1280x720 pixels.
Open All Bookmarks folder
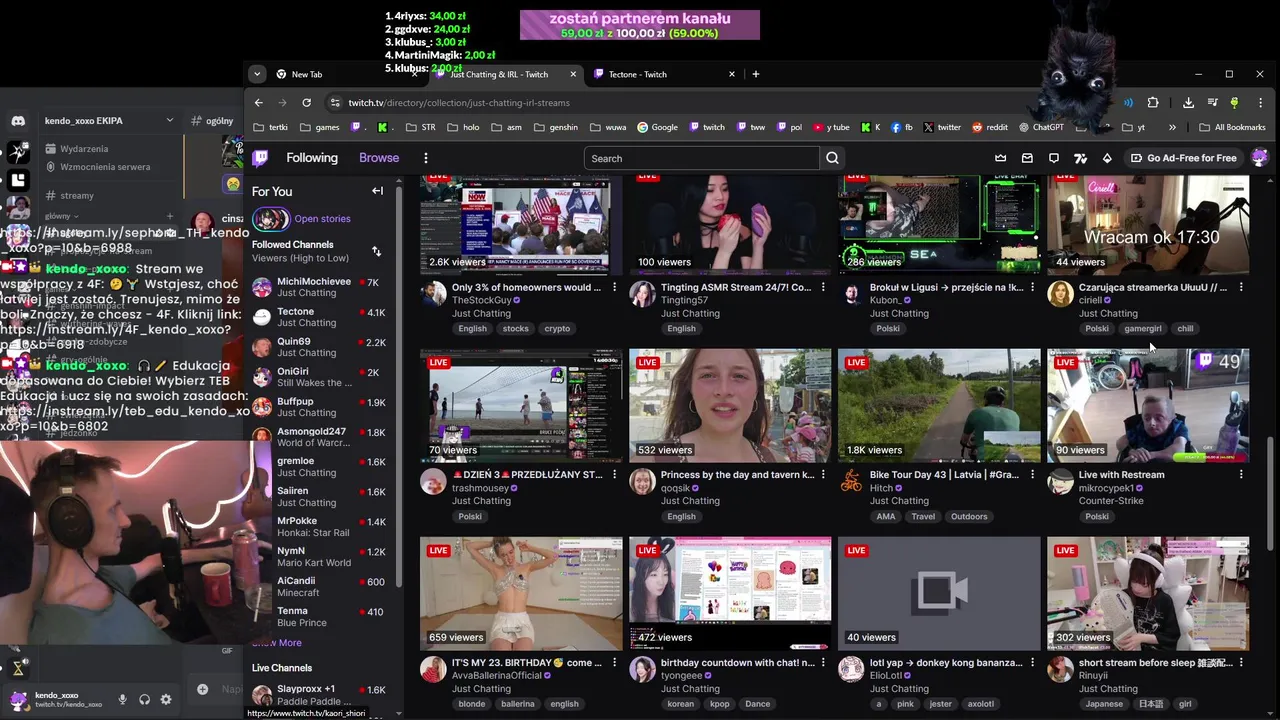[1232, 127]
